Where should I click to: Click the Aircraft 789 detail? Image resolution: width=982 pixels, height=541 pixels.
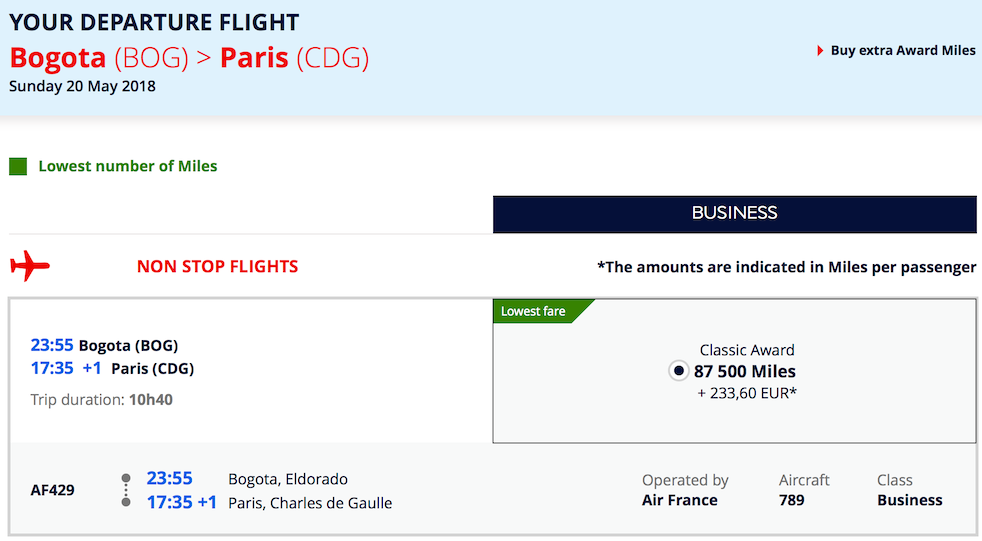[x=803, y=490]
